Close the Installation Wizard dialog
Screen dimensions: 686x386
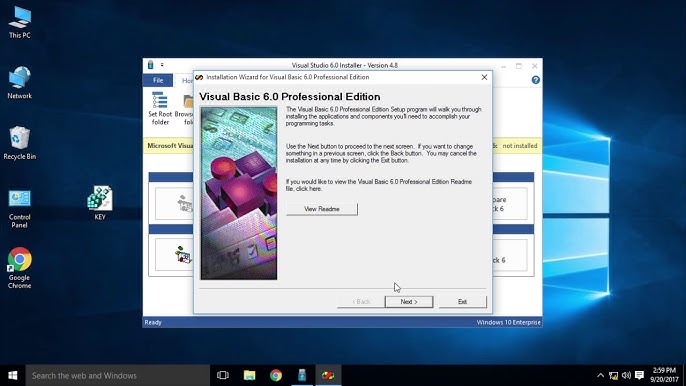484,77
